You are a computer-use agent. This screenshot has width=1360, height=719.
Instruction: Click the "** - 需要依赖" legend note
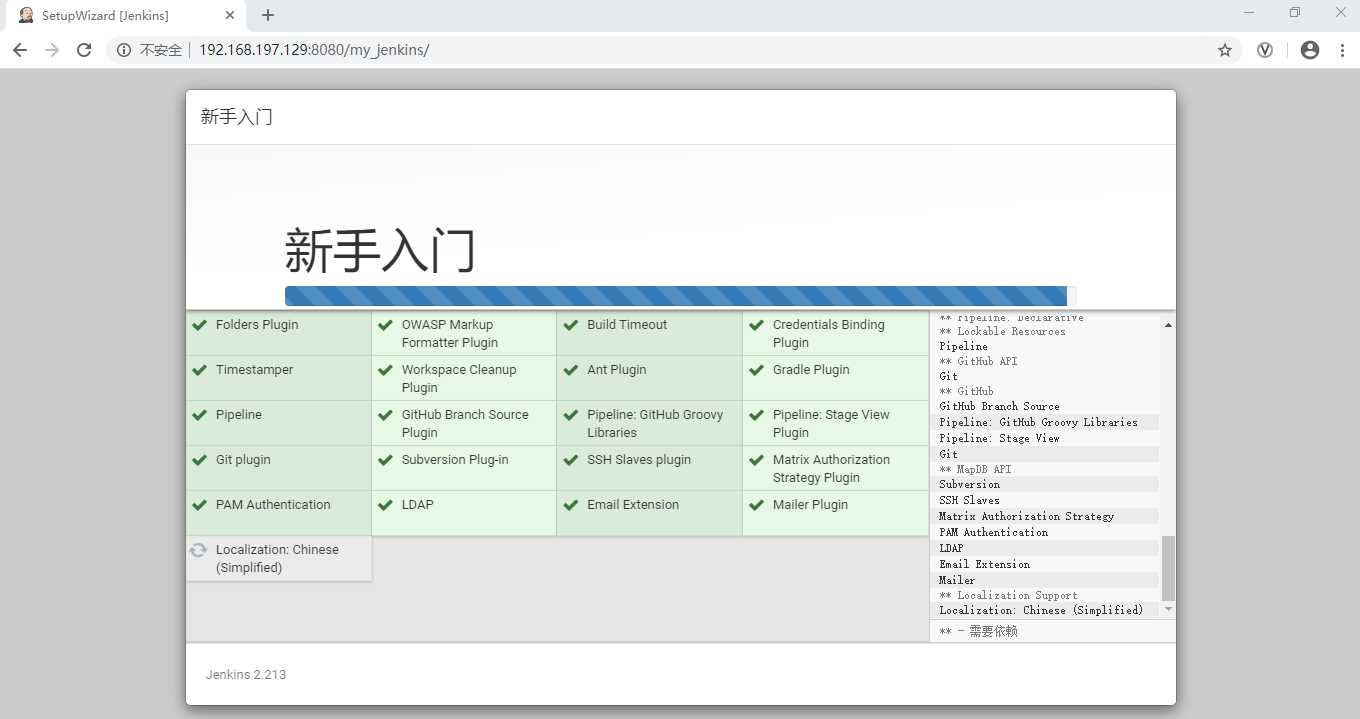point(978,632)
